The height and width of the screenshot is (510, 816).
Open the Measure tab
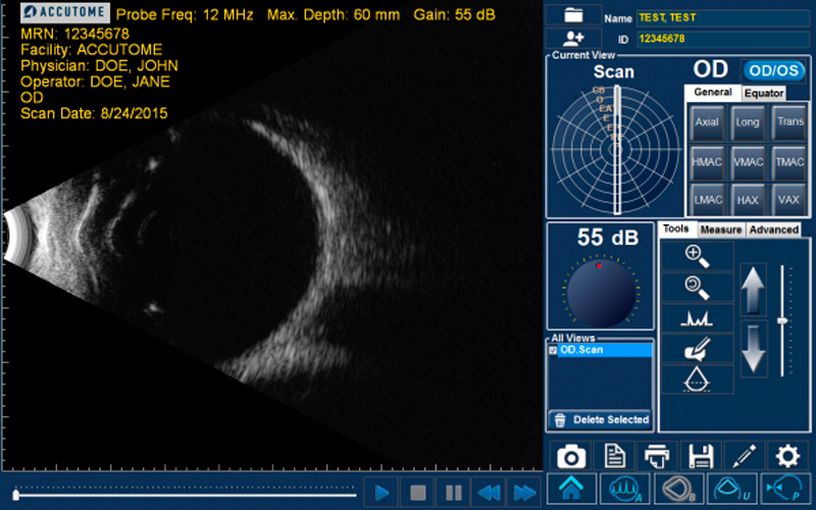pyautogui.click(x=721, y=230)
